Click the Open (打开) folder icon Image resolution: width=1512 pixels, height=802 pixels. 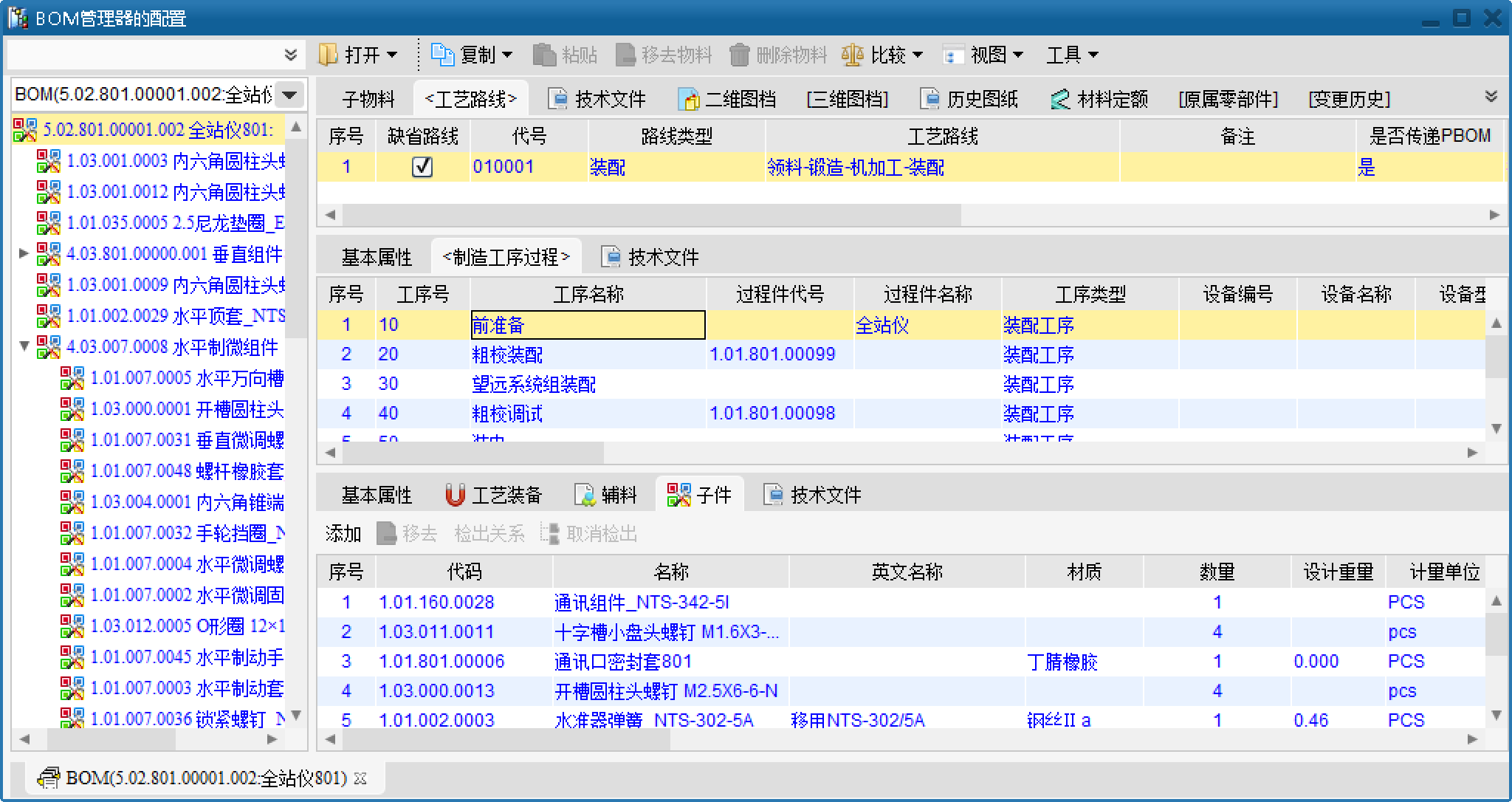pos(327,55)
